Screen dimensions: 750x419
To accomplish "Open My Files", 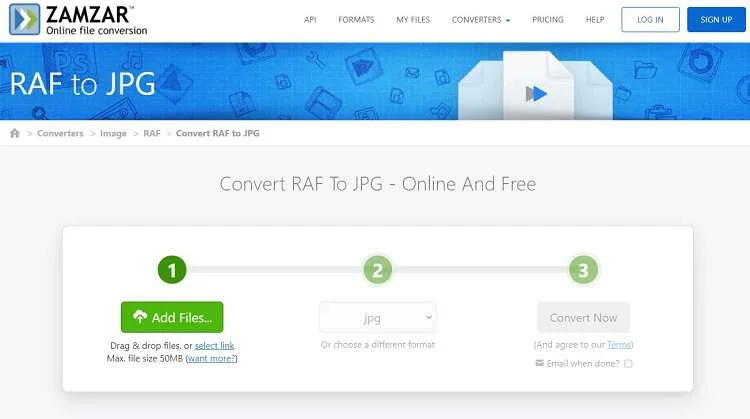I will [x=413, y=20].
